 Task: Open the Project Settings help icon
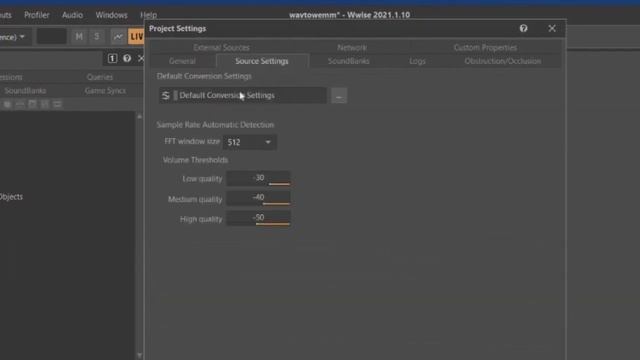coord(523,28)
